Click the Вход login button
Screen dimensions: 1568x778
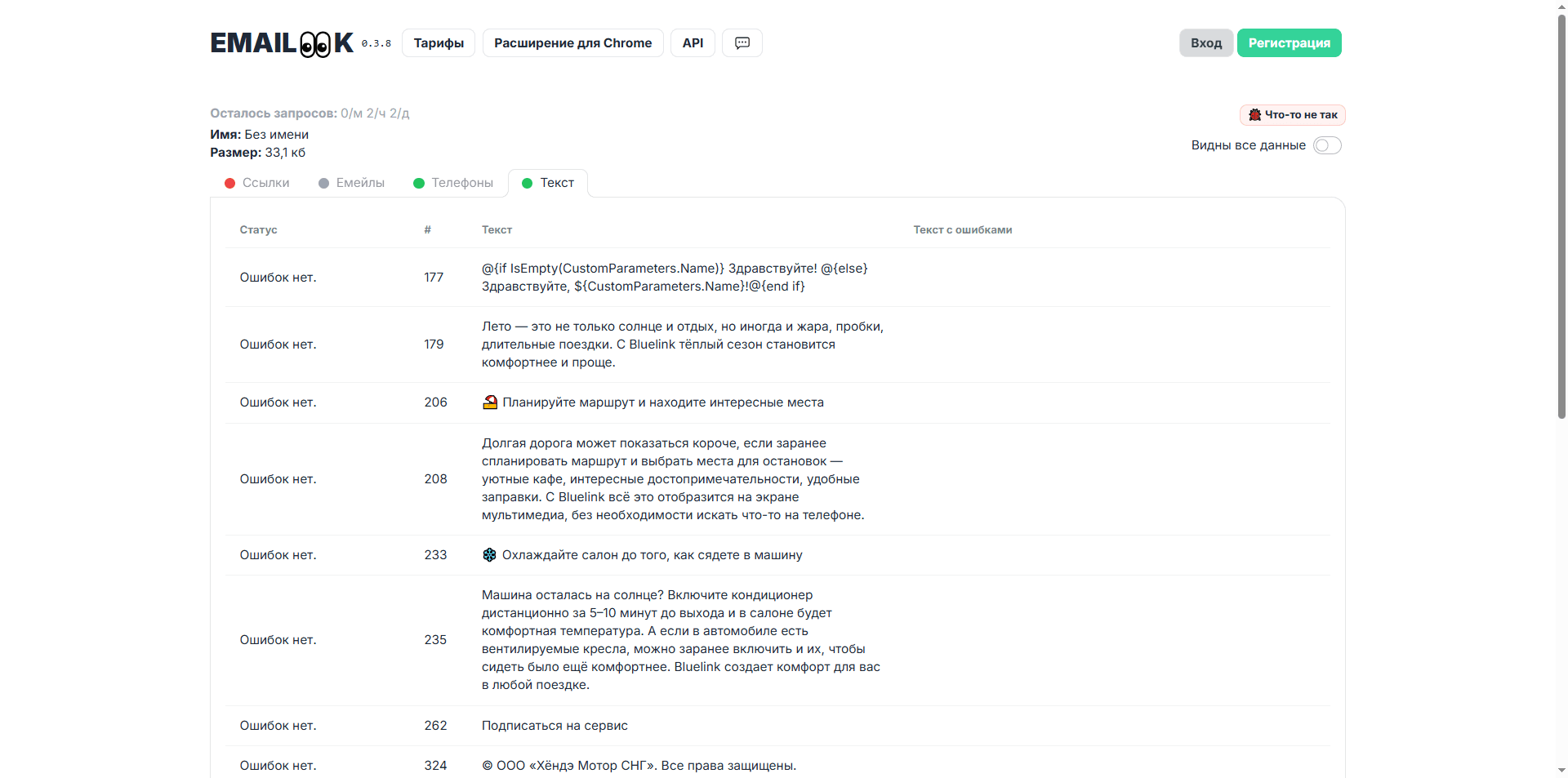1206,43
